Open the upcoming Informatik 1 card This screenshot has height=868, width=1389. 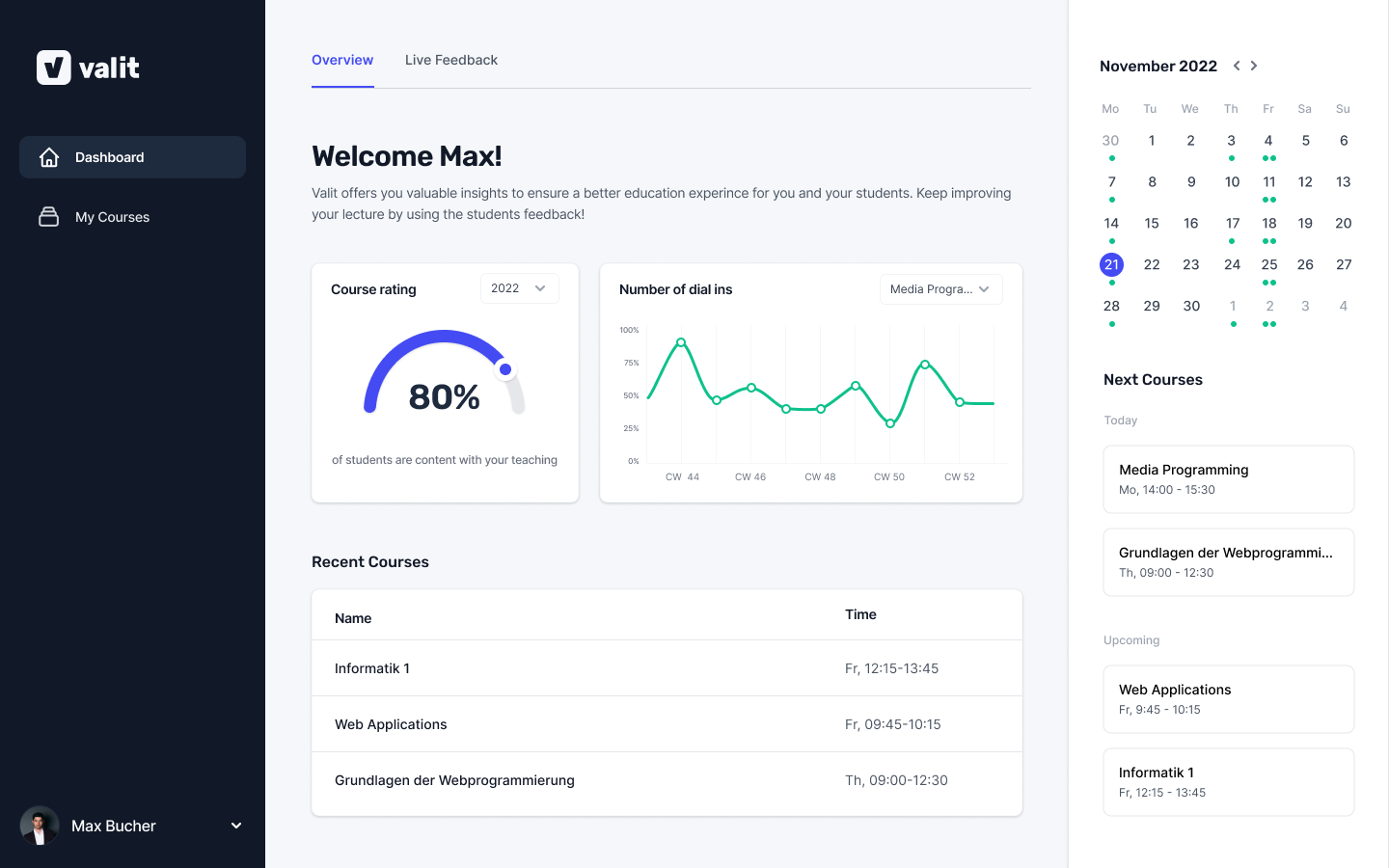(x=1229, y=782)
